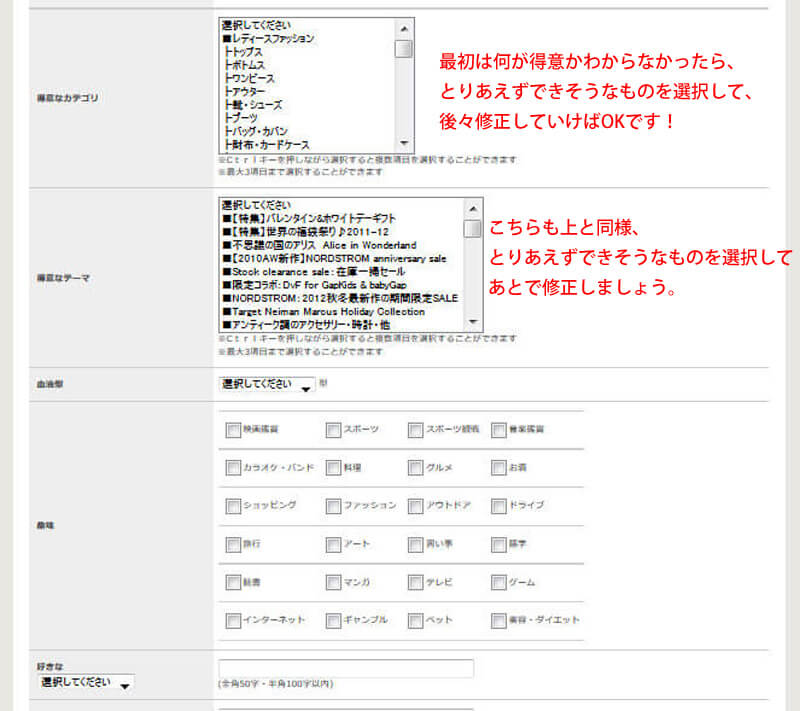Click the theme list scrollbar thumb
800x711 pixels.
pyautogui.click(x=473, y=229)
